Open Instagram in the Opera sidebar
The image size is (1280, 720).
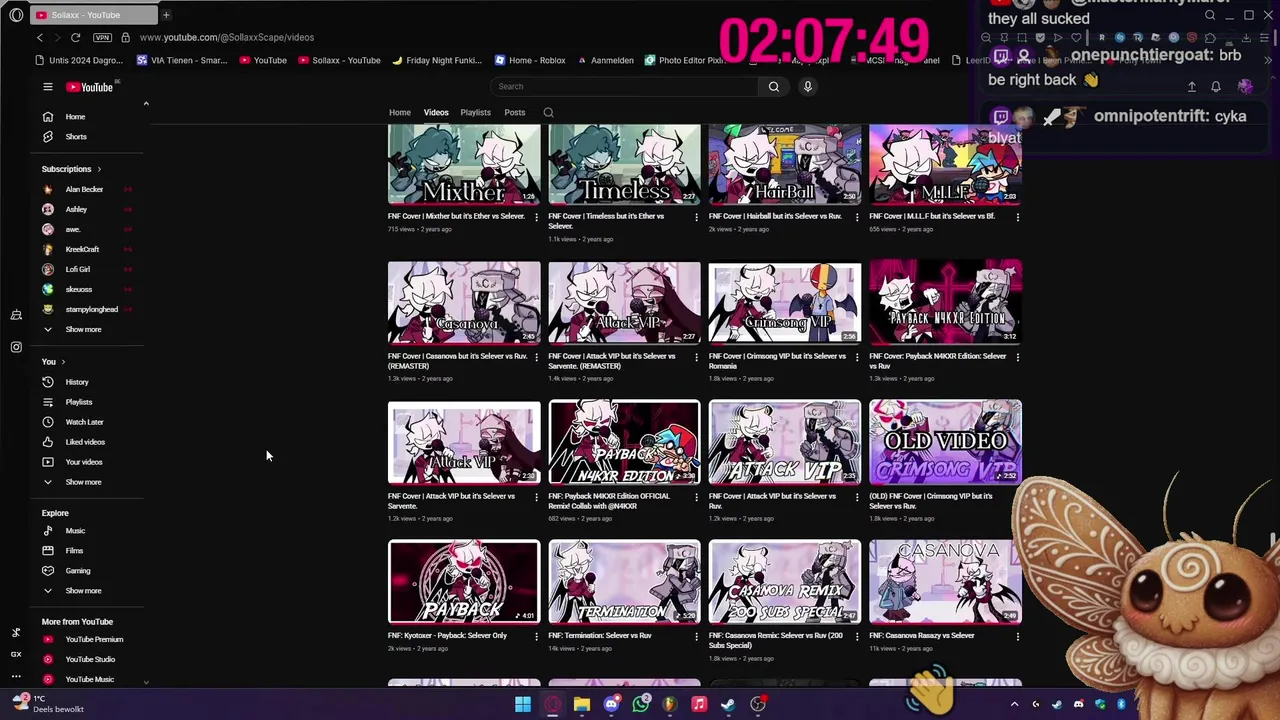(16, 347)
